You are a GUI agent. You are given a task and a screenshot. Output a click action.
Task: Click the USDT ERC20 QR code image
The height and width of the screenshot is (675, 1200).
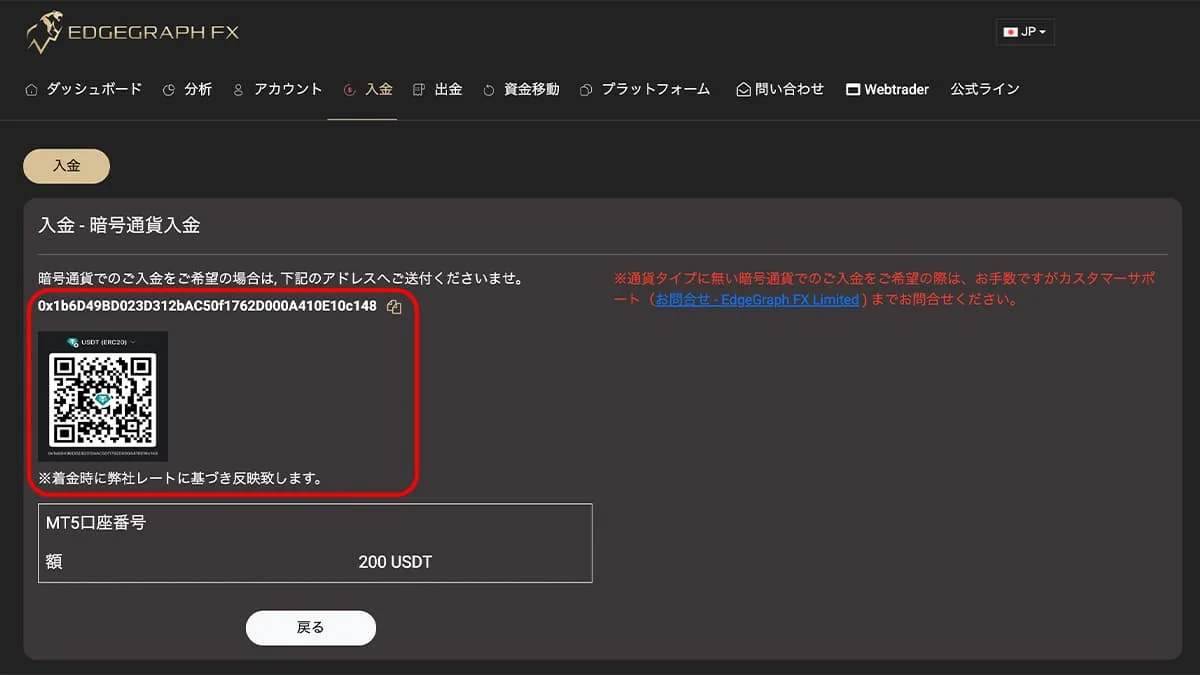coord(103,396)
